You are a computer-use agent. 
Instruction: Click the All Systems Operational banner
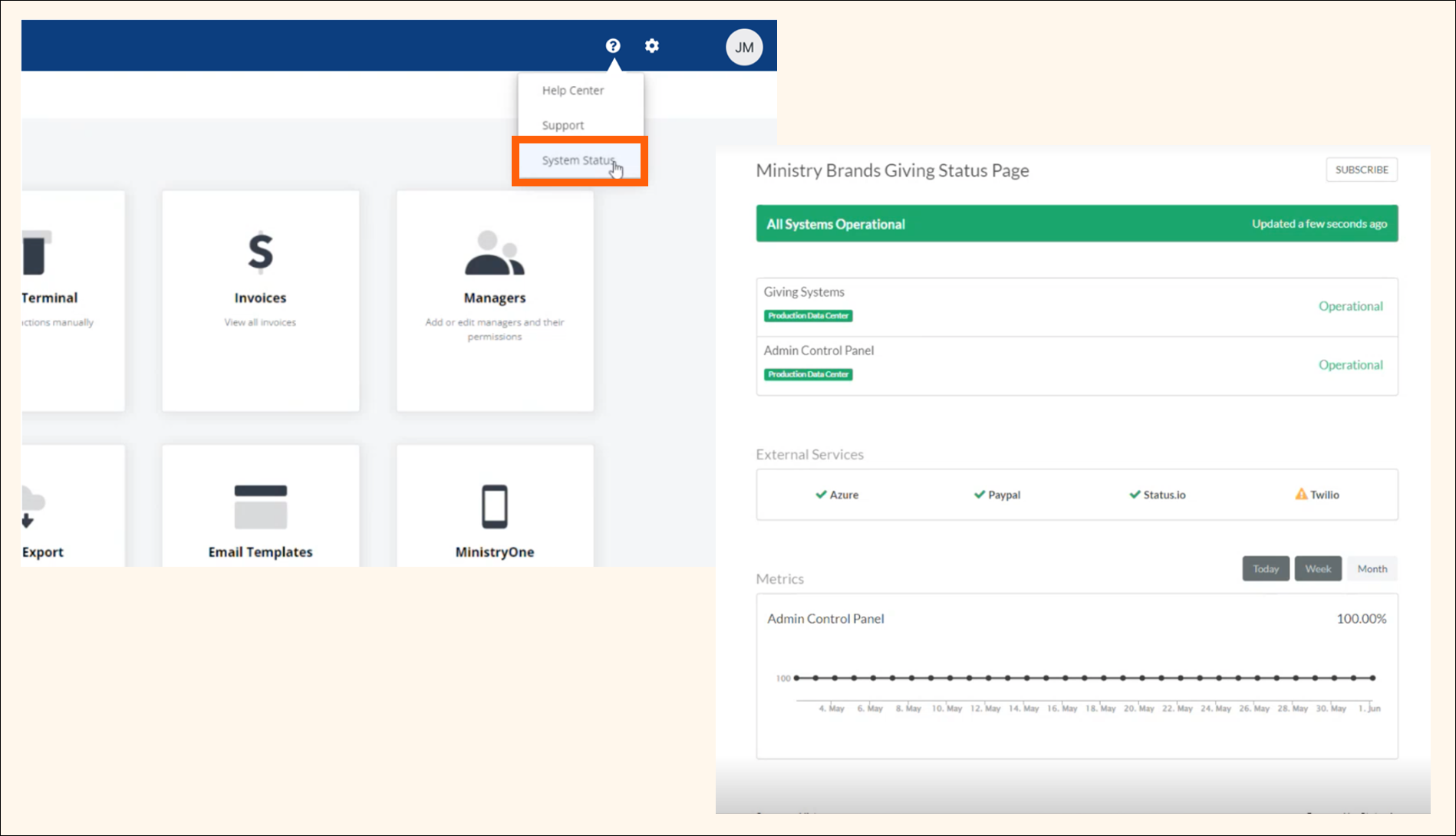click(1076, 224)
